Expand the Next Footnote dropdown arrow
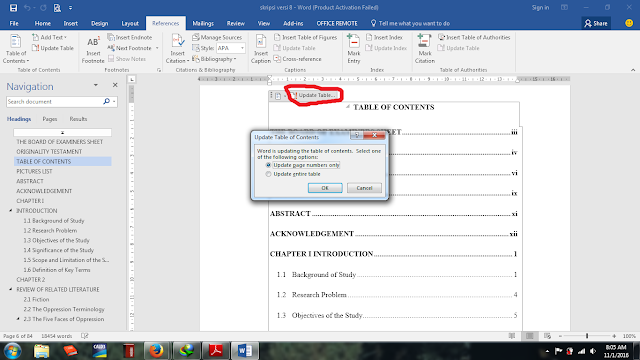Screen dimensions: 640x360 [157, 48]
